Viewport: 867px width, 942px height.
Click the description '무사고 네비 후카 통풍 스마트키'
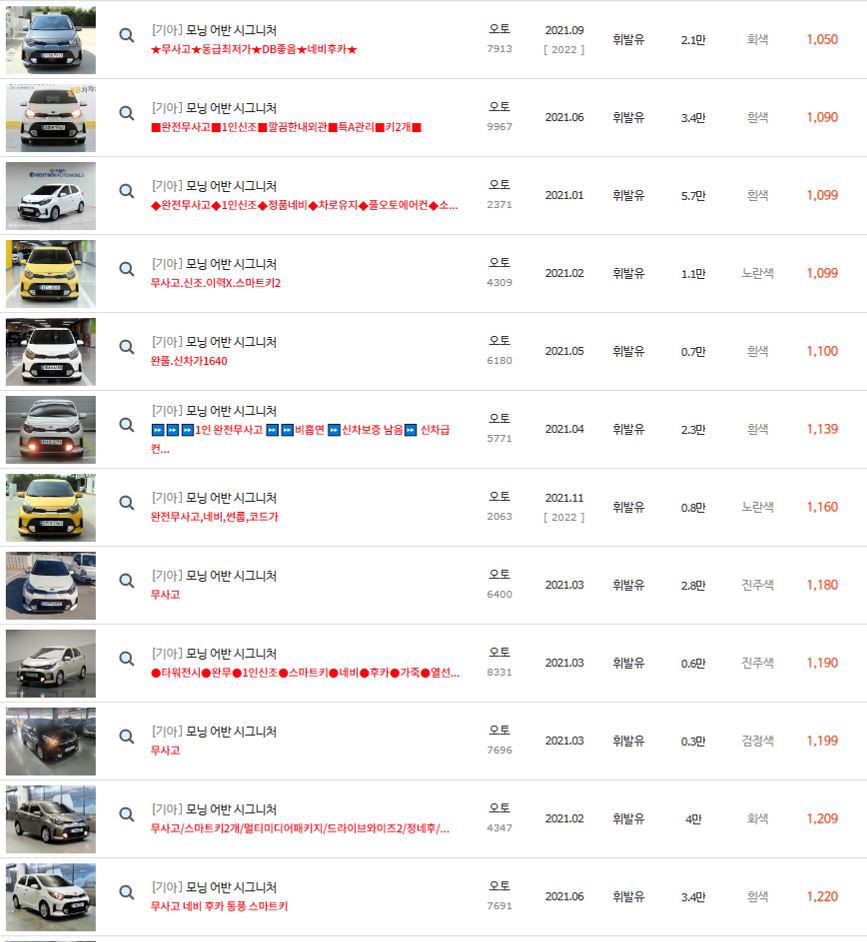tap(219, 906)
